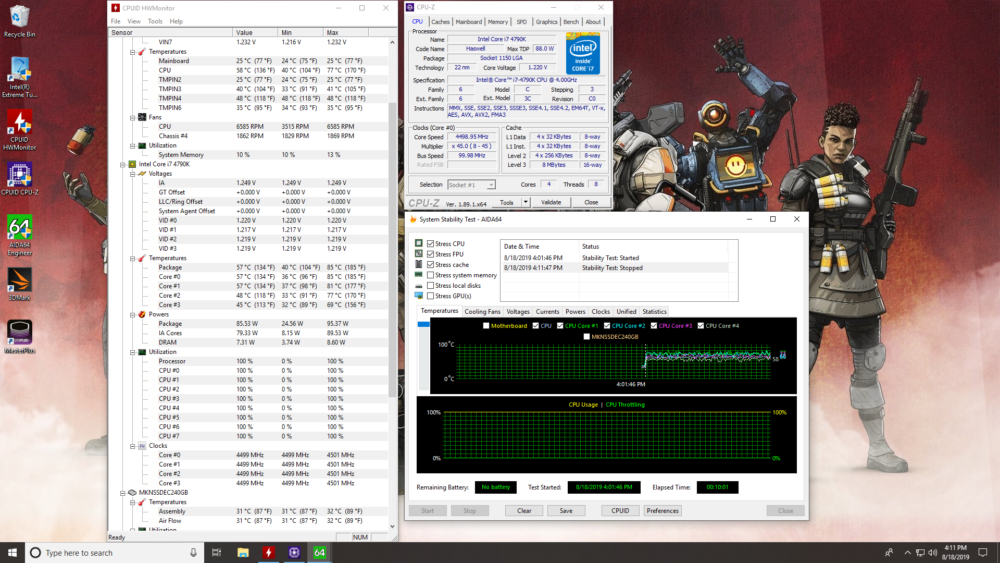Collapse the Voltages node under Intel Core i7
Screen dimensions: 1000x563
[133, 173]
